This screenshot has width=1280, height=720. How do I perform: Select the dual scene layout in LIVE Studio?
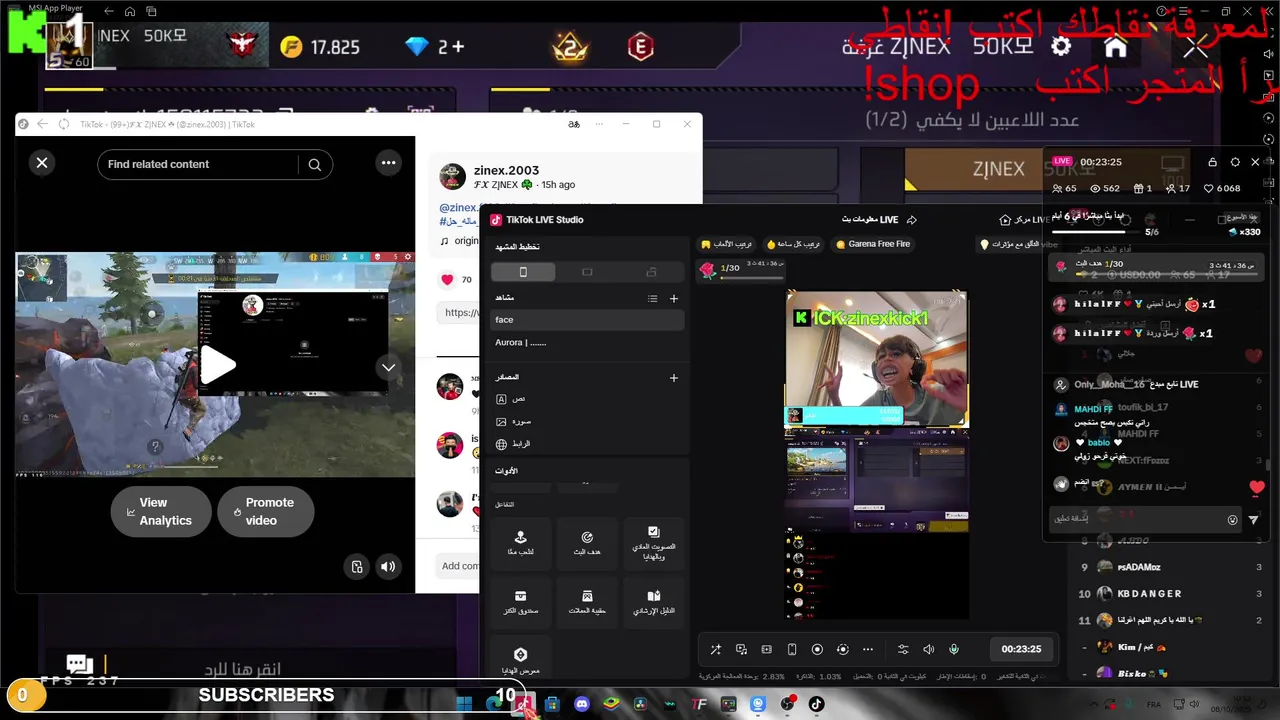(x=651, y=272)
